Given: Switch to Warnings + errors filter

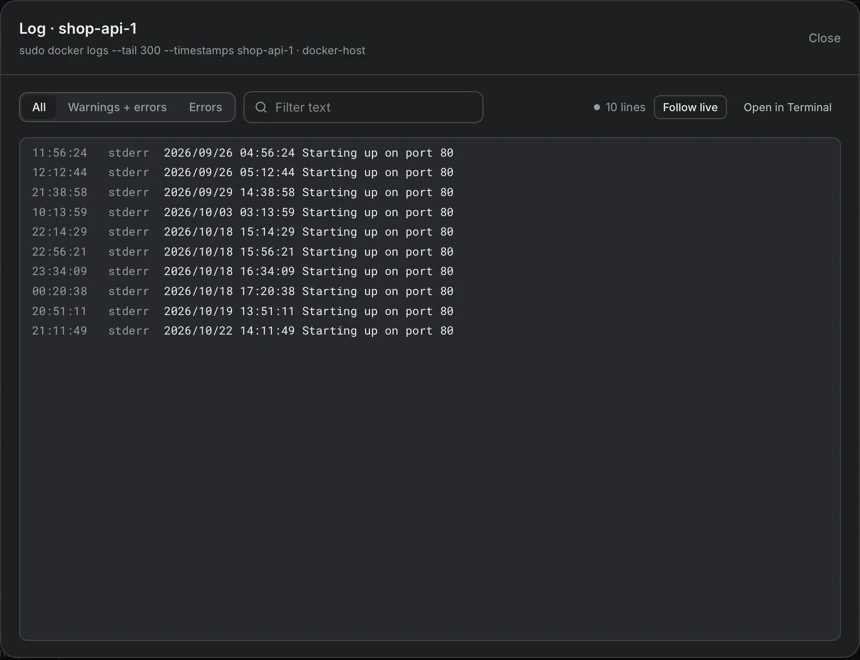Looking at the screenshot, I should (117, 108).
